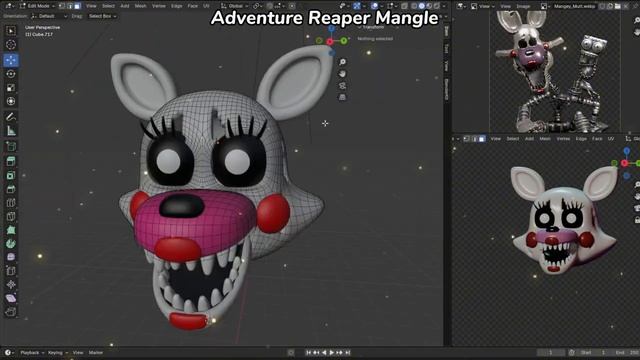
Task: Open the Marker menu in timeline
Action: 96,353
